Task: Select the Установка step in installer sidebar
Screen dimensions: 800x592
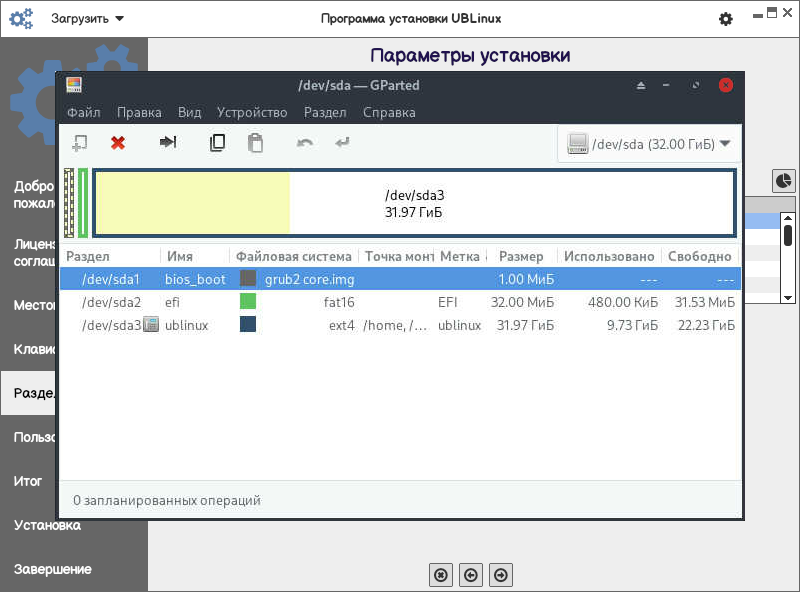Action: click(47, 525)
